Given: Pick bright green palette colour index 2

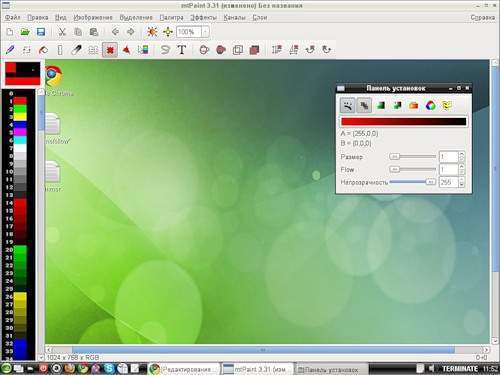Looking at the screenshot, I should coord(20,109).
